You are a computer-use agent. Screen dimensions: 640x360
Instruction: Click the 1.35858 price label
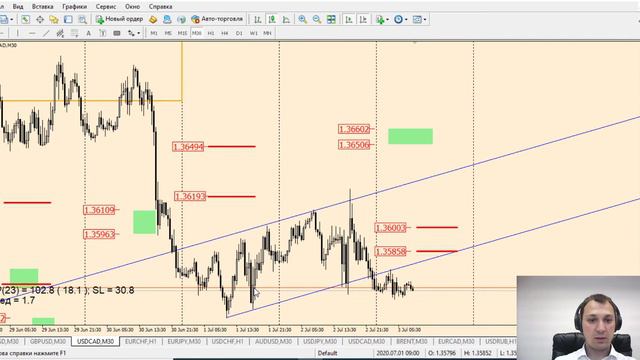tap(391, 251)
